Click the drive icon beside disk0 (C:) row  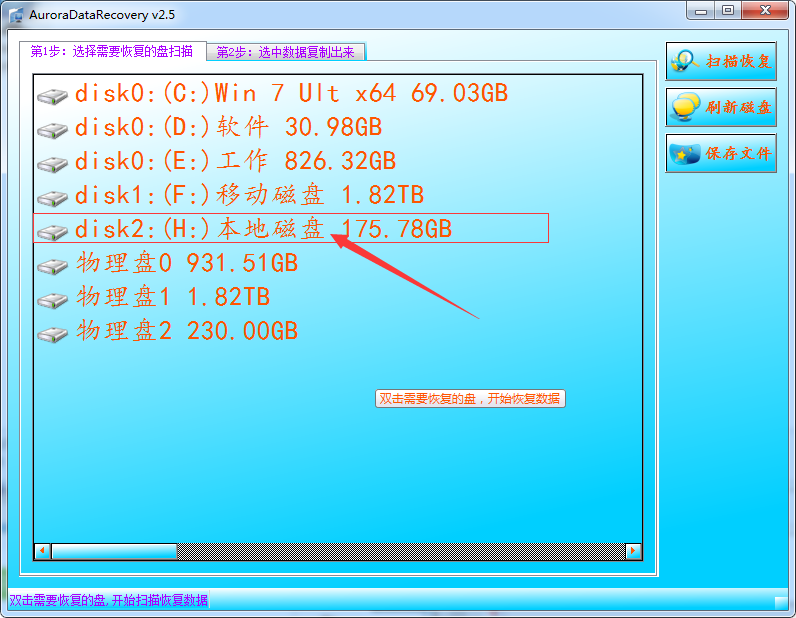(x=52, y=96)
